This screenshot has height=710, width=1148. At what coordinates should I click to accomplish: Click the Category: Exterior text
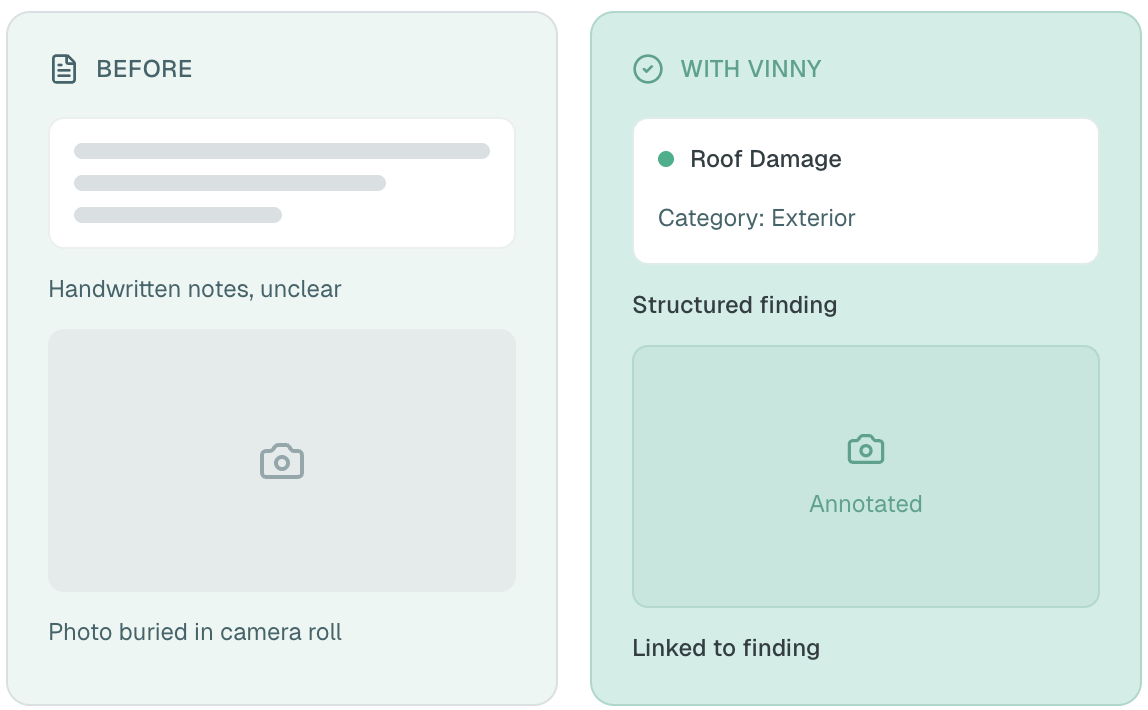(757, 218)
